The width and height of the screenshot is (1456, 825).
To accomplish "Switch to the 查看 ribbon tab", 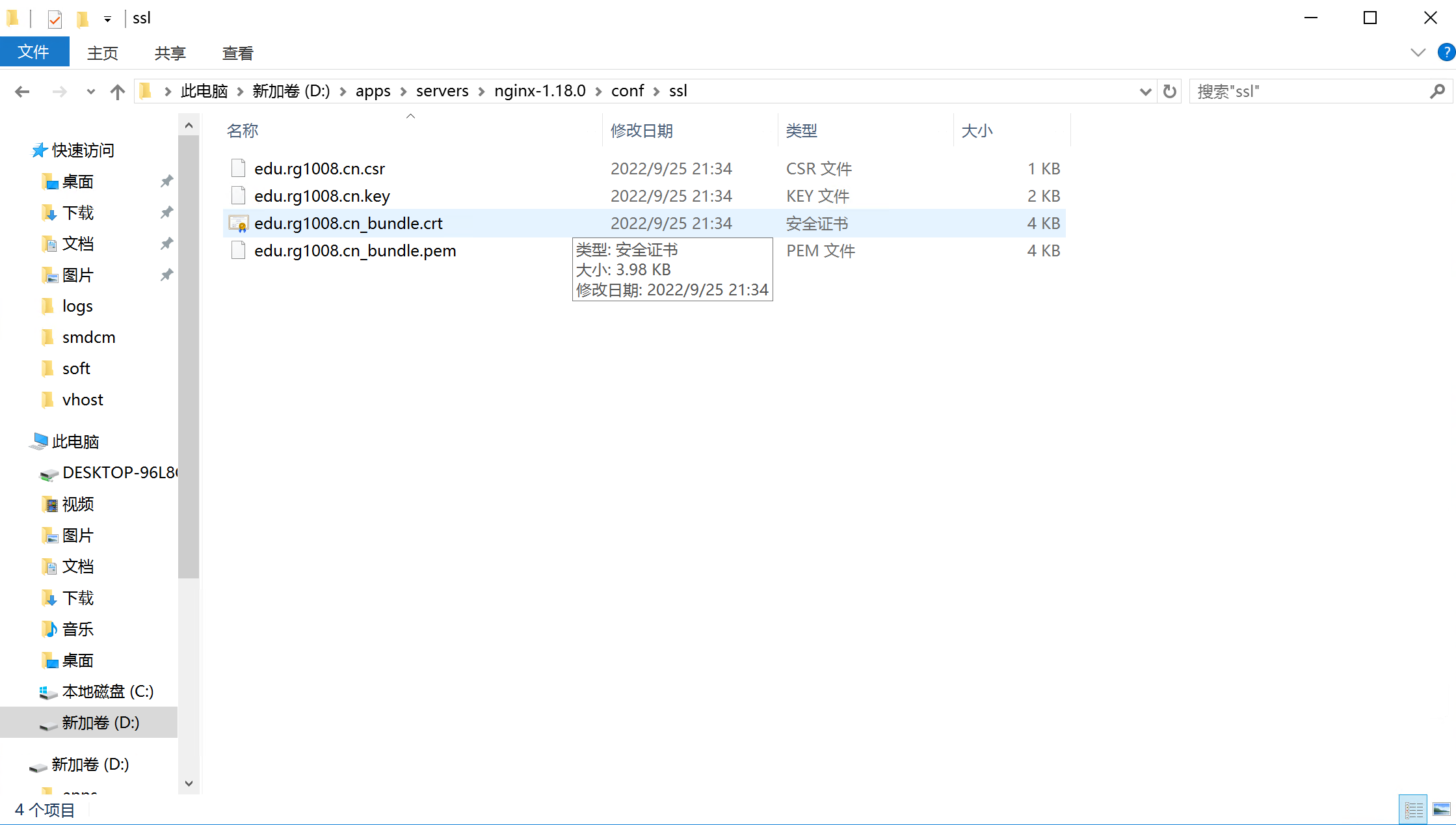I will coord(237,53).
